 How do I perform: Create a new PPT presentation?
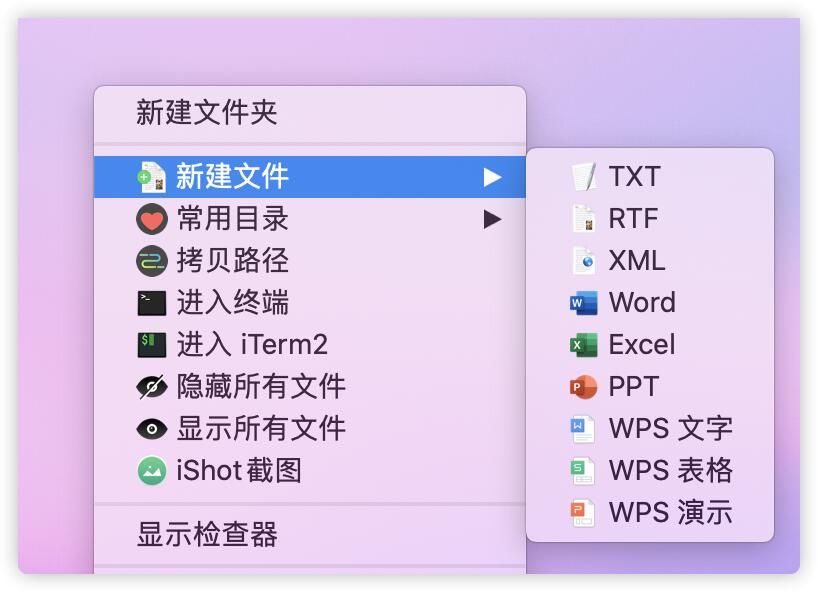tap(650, 387)
